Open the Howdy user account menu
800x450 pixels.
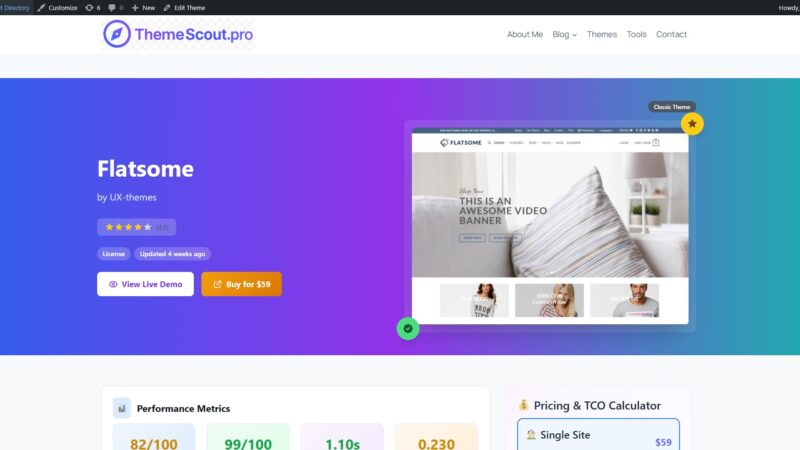[789, 8]
